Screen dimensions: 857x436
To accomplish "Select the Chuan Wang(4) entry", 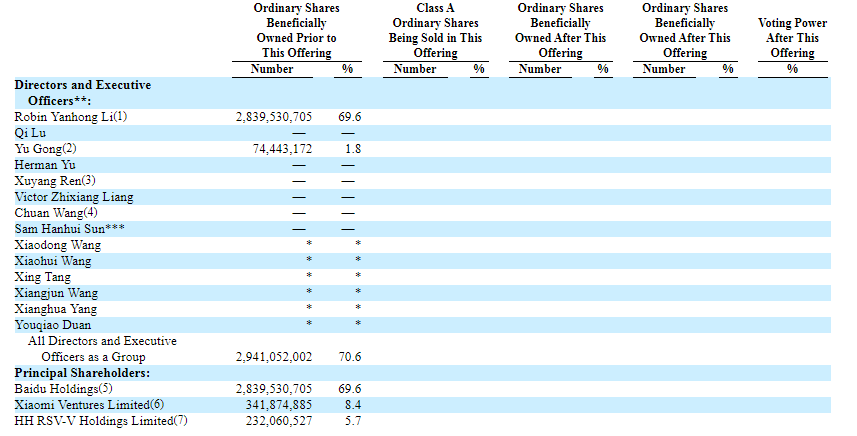I will [56, 213].
